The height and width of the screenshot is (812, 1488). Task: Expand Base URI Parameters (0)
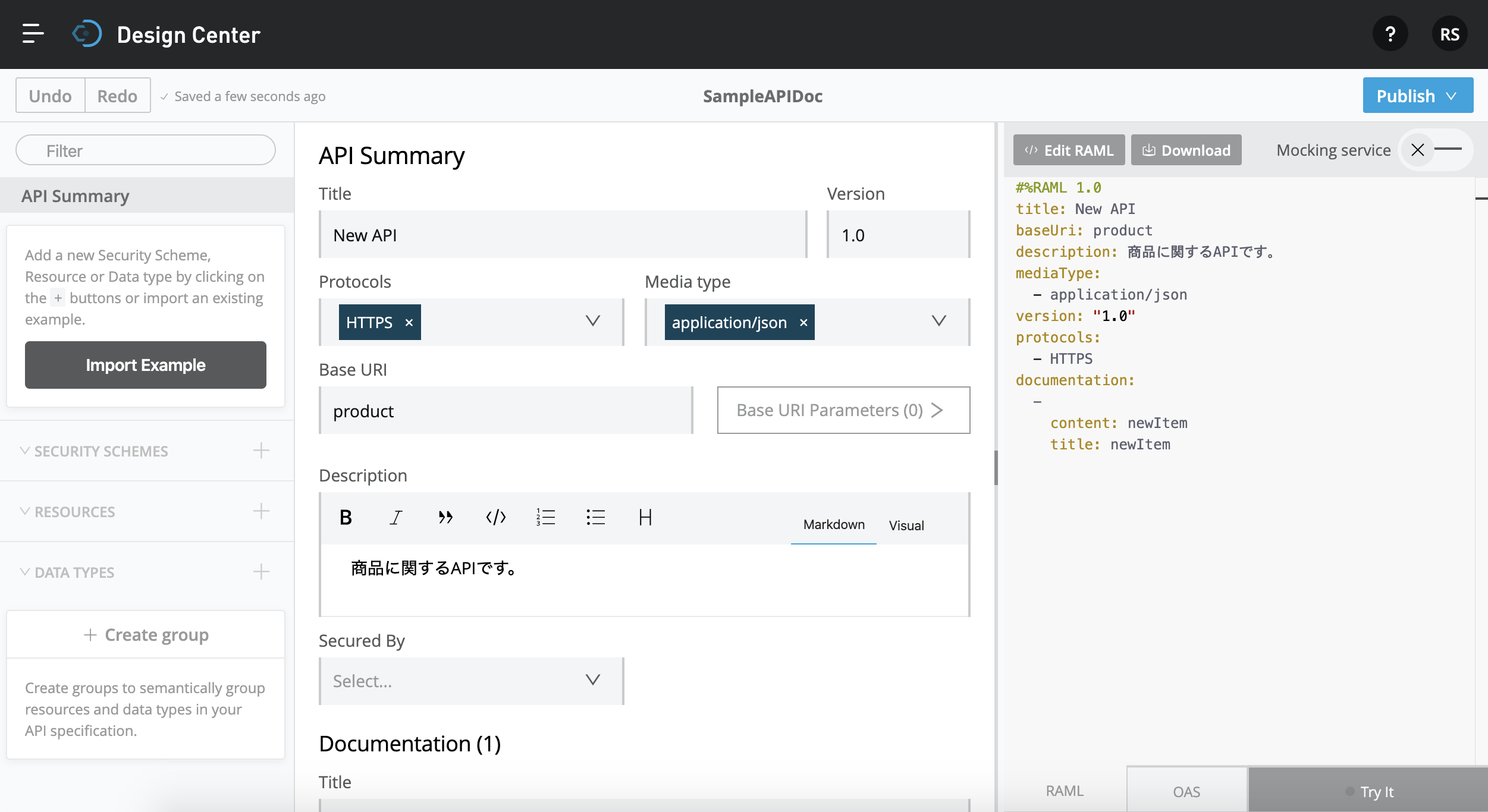pos(843,410)
